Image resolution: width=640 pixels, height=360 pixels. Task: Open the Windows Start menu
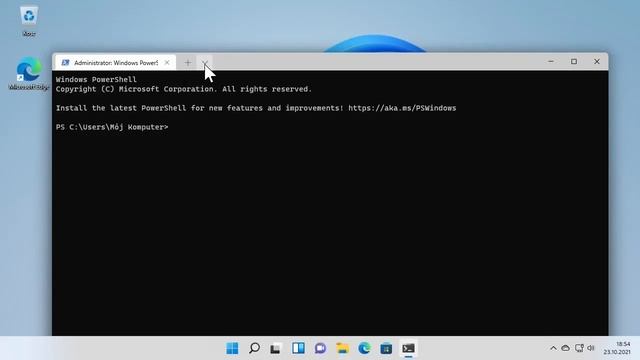pyautogui.click(x=232, y=348)
